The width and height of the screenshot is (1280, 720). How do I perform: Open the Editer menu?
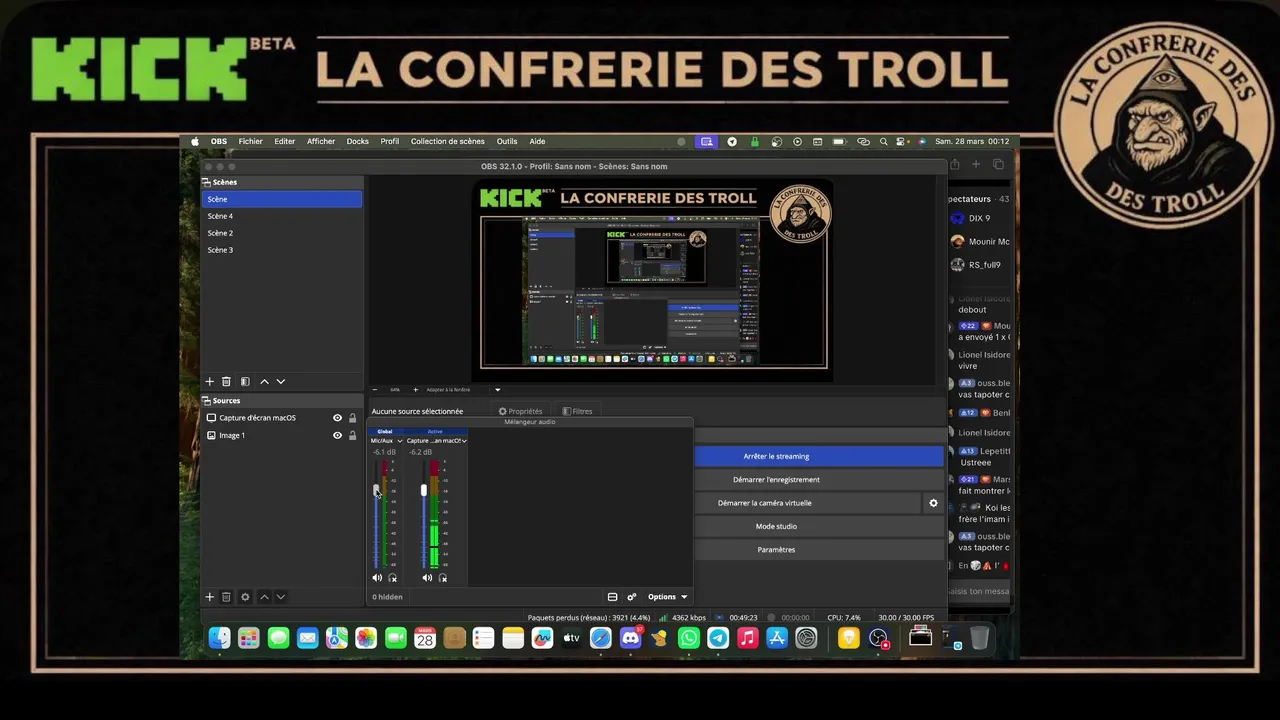coord(285,142)
